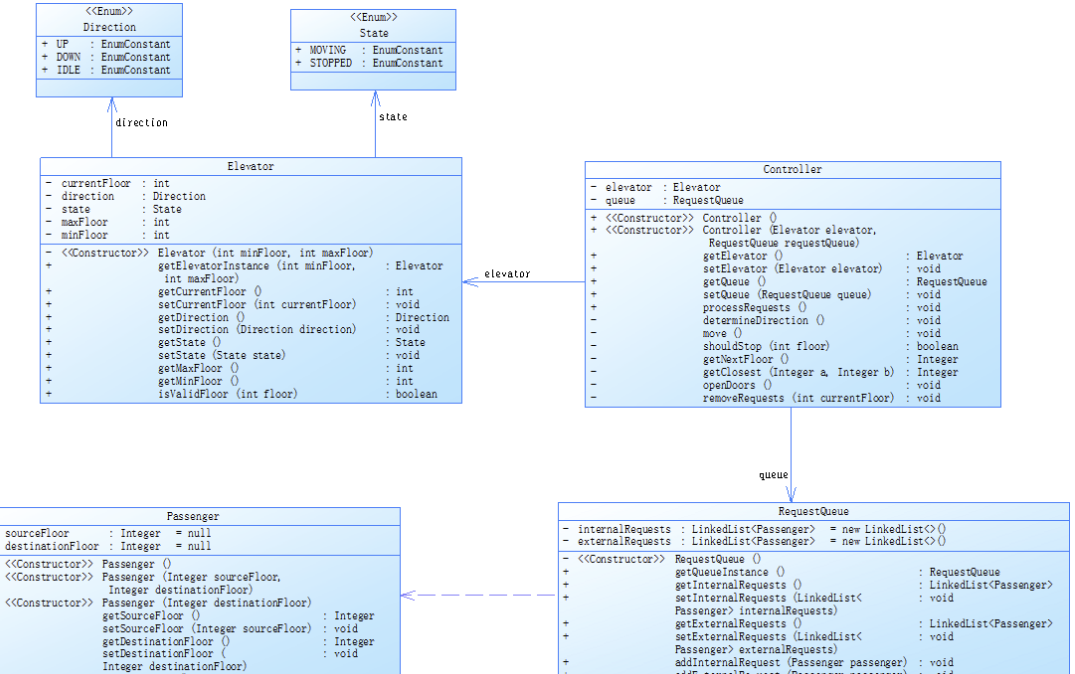Click the externalRequests attribute
Viewport: 1075px width, 674px height.
coord(755,542)
